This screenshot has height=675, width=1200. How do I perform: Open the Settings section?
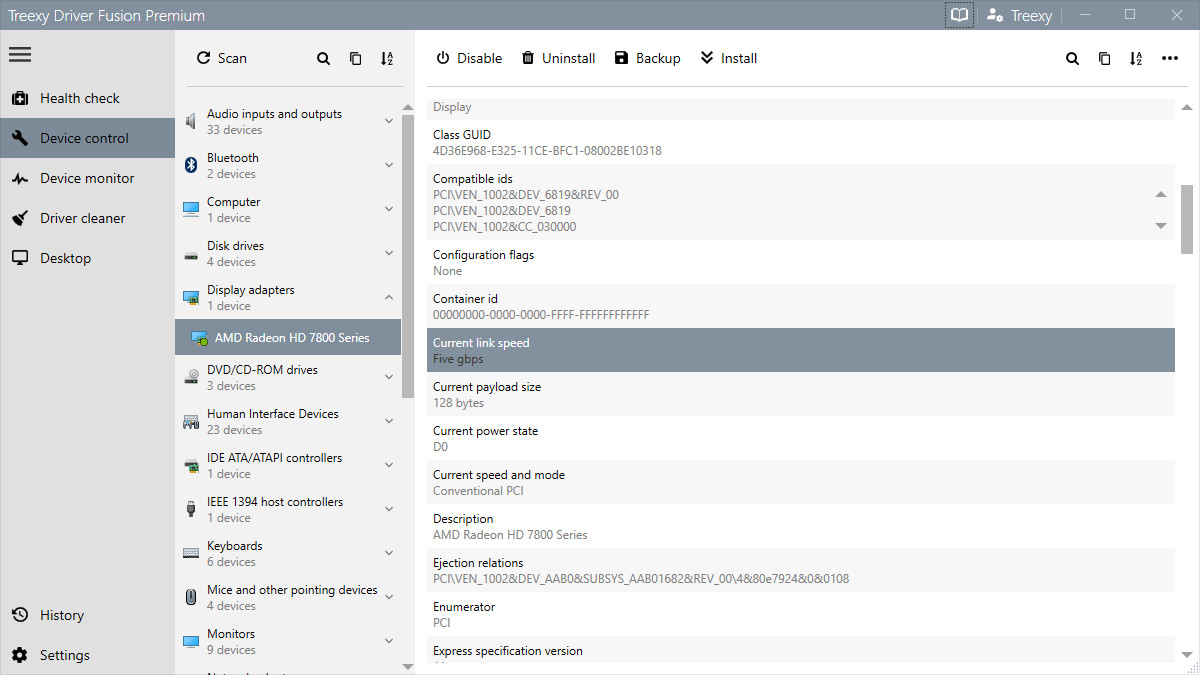(x=64, y=654)
